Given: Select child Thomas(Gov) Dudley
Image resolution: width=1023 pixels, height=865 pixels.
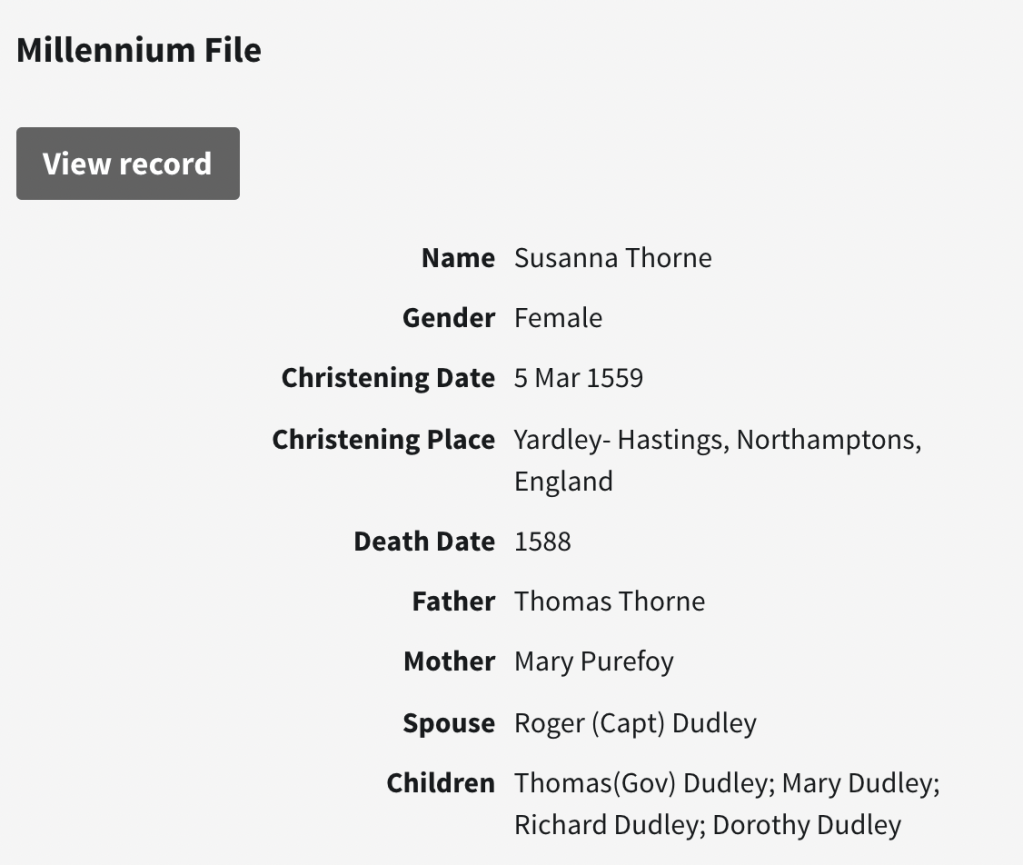Looking at the screenshot, I should (x=640, y=783).
